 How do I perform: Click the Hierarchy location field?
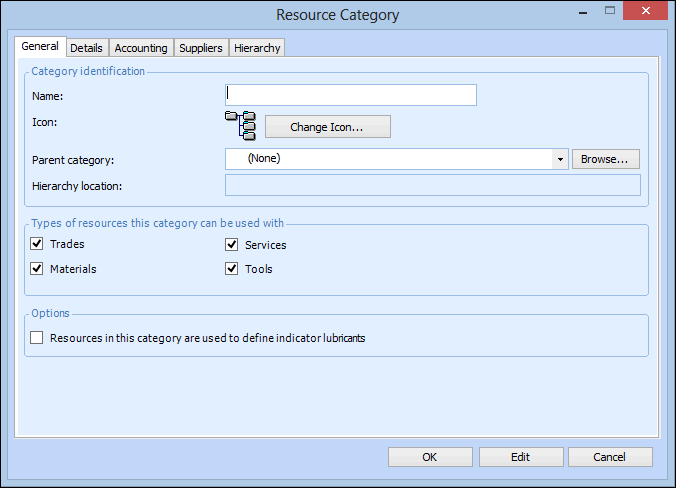[x=432, y=186]
